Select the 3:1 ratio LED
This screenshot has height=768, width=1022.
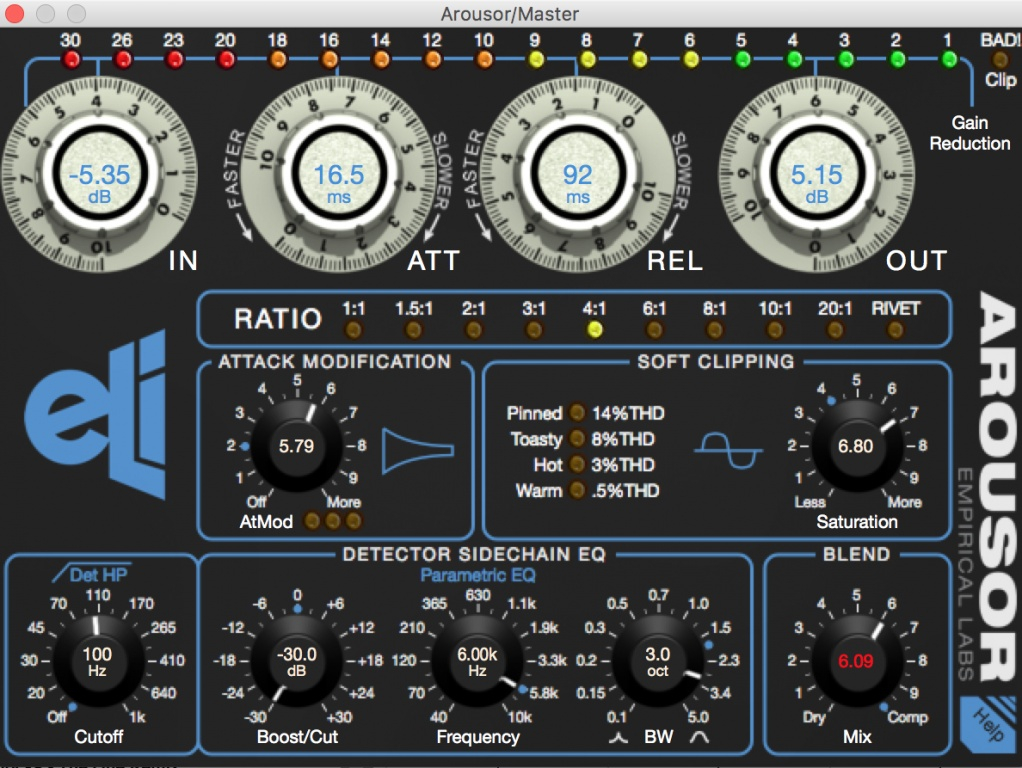point(534,330)
